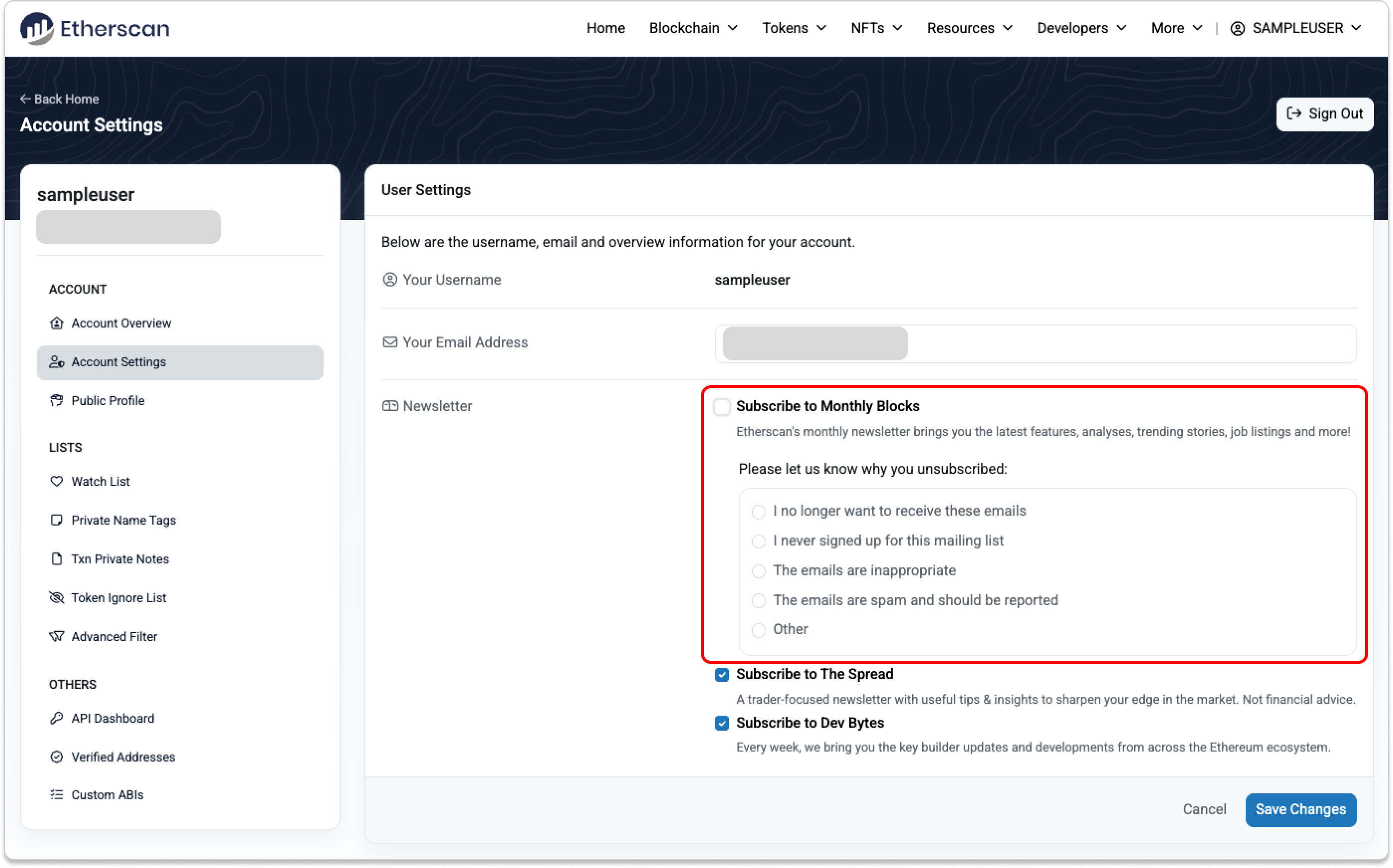Click the Custom ABIs list icon
Screen dimensions: 1393x868
(x=56, y=795)
